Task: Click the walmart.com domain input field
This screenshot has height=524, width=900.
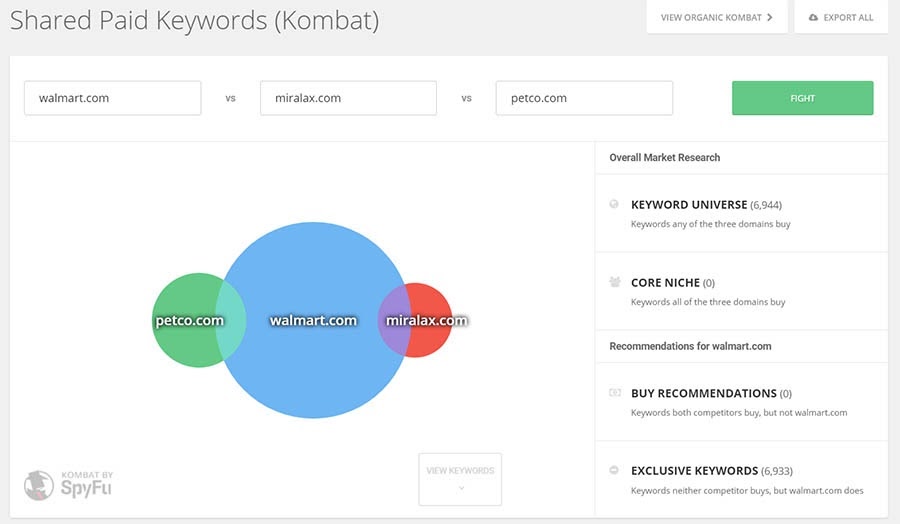Action: click(112, 98)
